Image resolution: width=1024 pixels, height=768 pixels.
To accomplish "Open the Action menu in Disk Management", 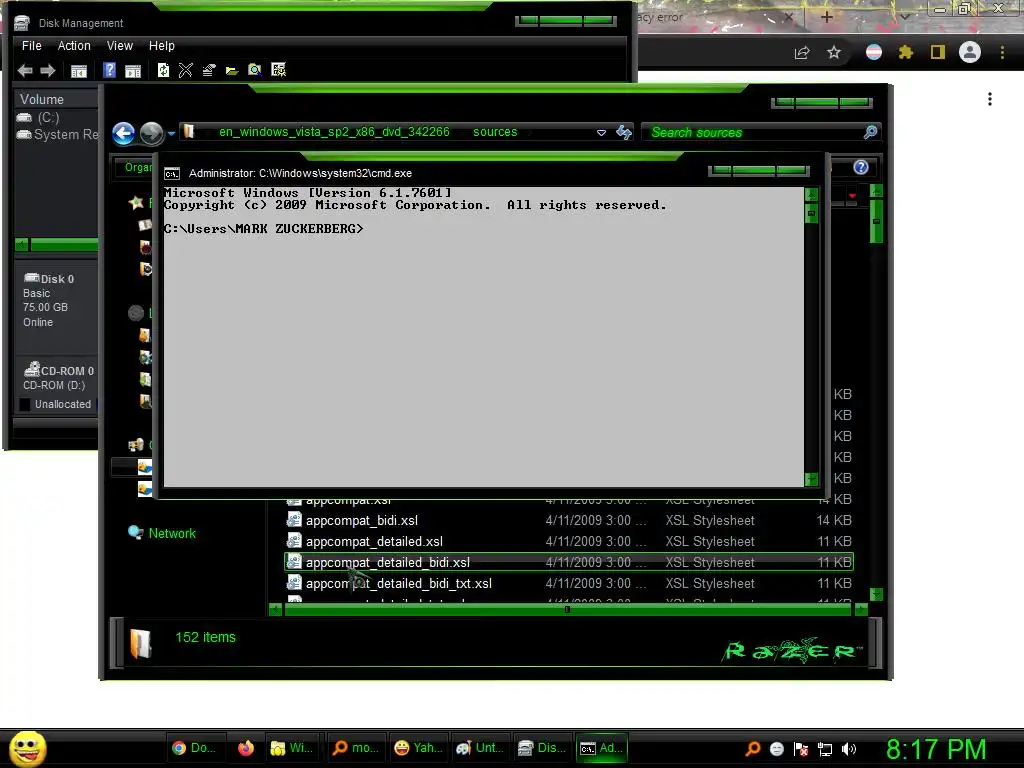I will [x=74, y=46].
